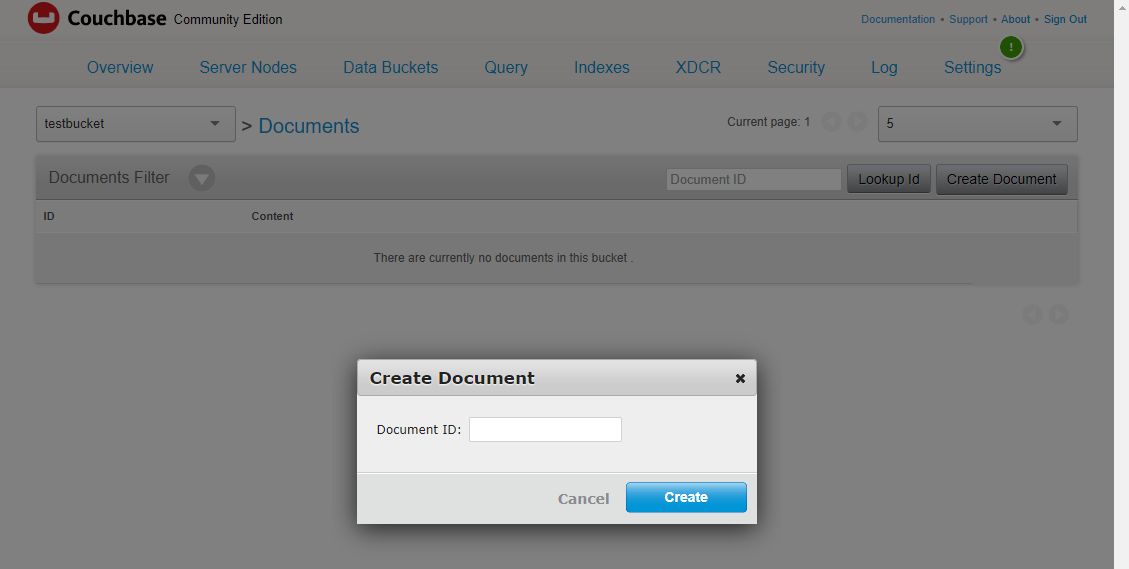1129x569 pixels.
Task: Open the page size dropdown showing 5
Action: 977,124
